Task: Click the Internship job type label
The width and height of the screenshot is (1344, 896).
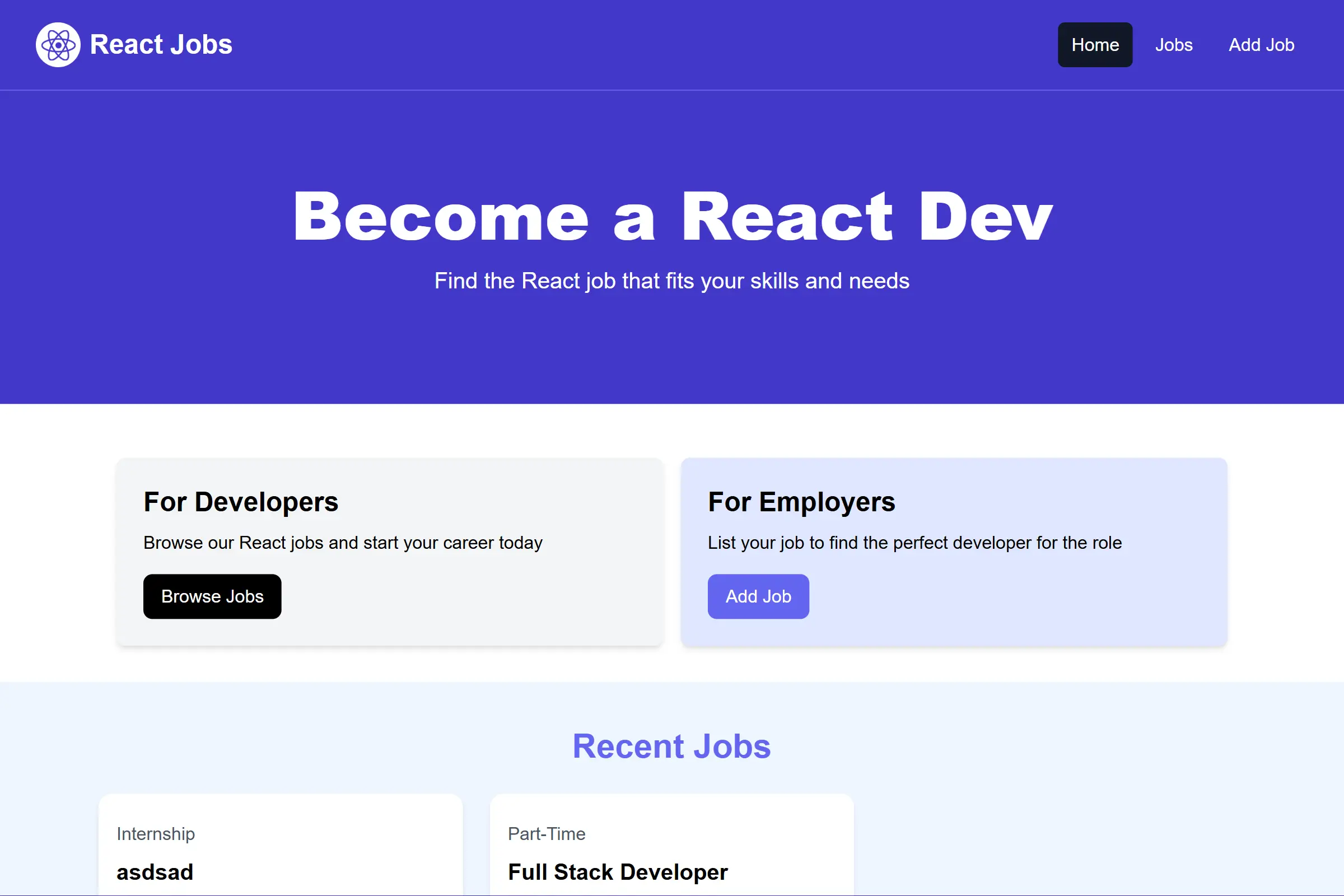Action: click(x=156, y=834)
